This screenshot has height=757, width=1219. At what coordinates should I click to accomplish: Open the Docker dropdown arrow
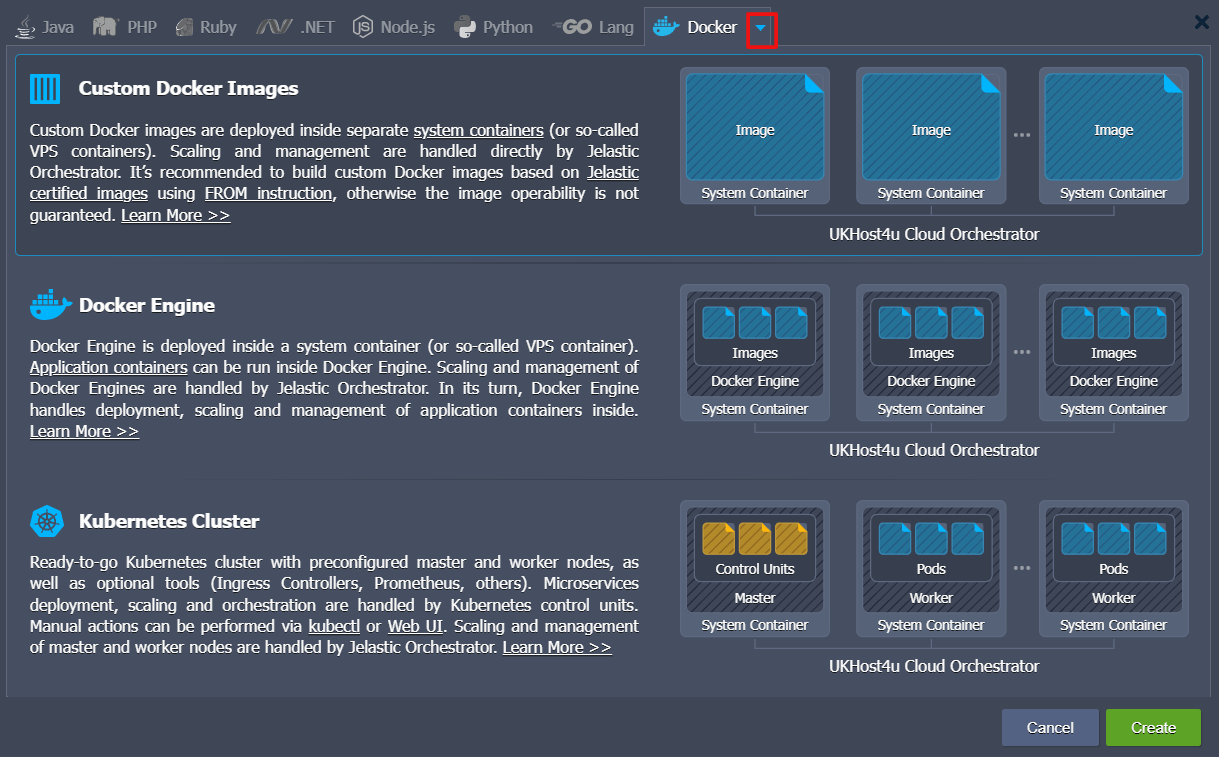click(x=762, y=29)
